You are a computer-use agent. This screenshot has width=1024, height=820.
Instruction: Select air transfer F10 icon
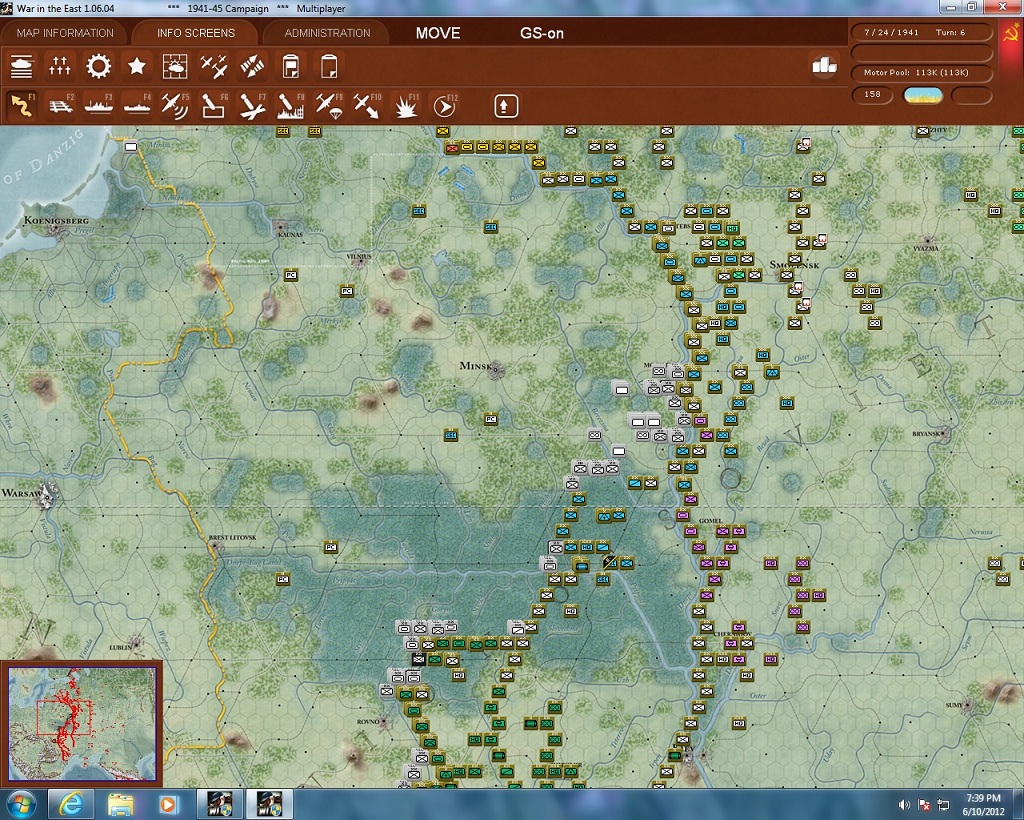click(367, 106)
